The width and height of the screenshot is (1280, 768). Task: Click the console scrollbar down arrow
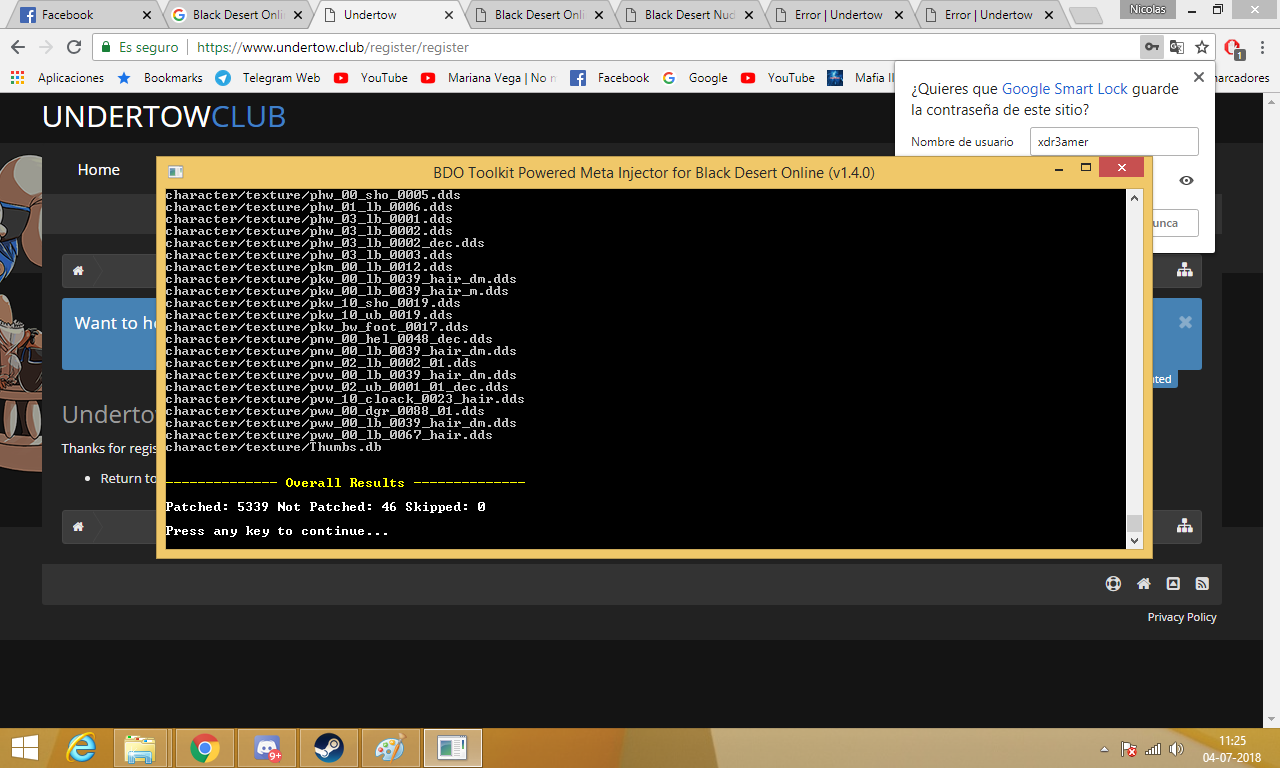1134,540
